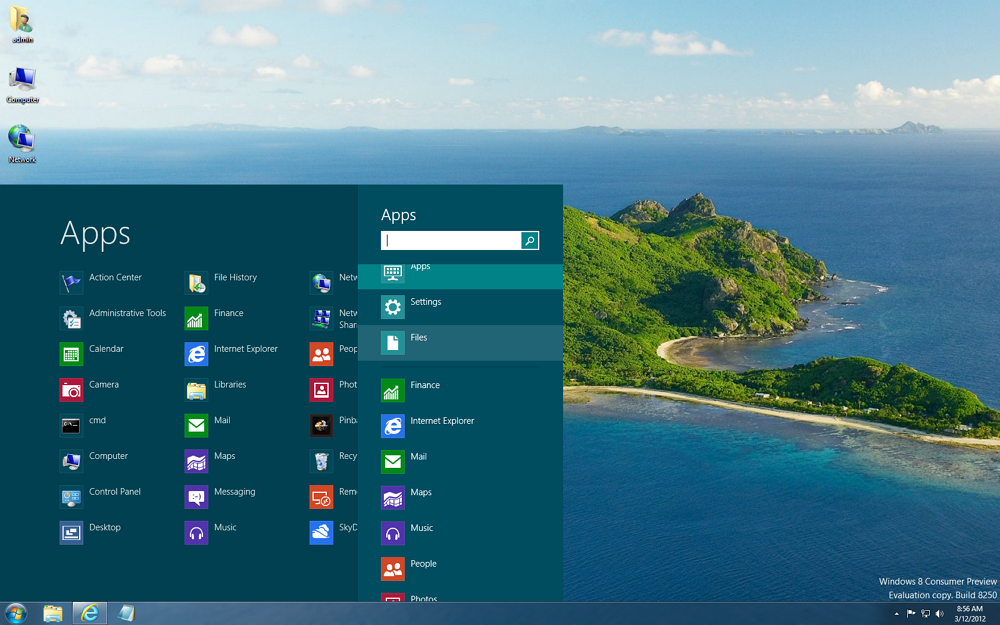Click inside the search input box
This screenshot has width=1000, height=625.
pyautogui.click(x=450, y=240)
